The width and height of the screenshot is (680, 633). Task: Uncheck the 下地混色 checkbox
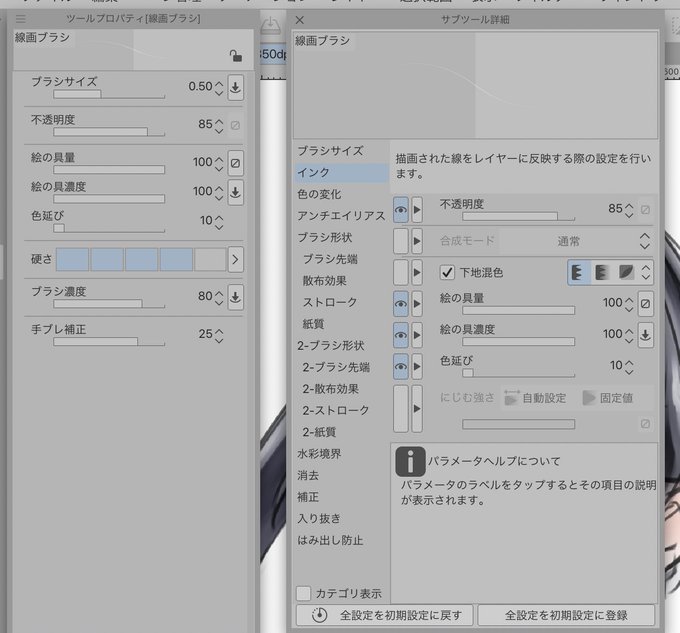(447, 273)
